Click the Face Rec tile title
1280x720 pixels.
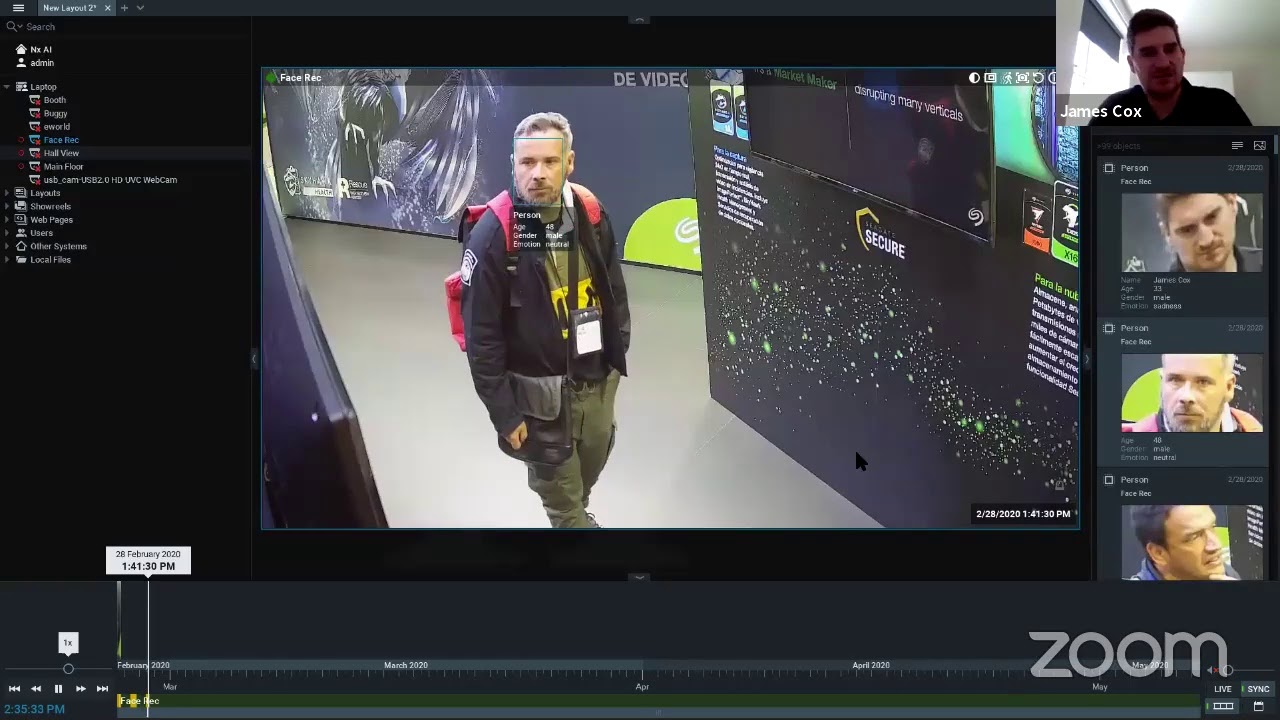[300, 78]
